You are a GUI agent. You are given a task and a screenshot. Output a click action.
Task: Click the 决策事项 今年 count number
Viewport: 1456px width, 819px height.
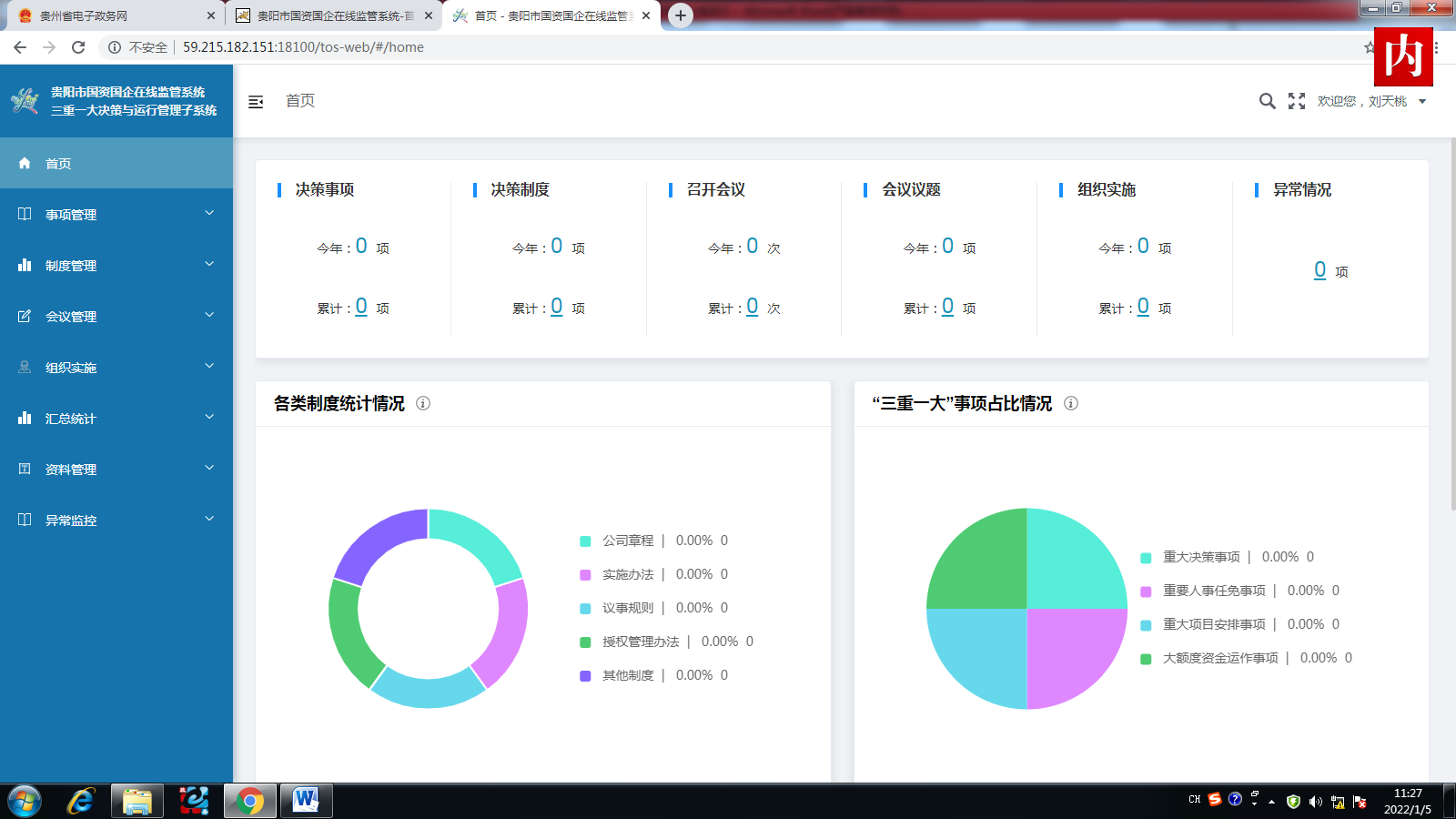[x=361, y=246]
